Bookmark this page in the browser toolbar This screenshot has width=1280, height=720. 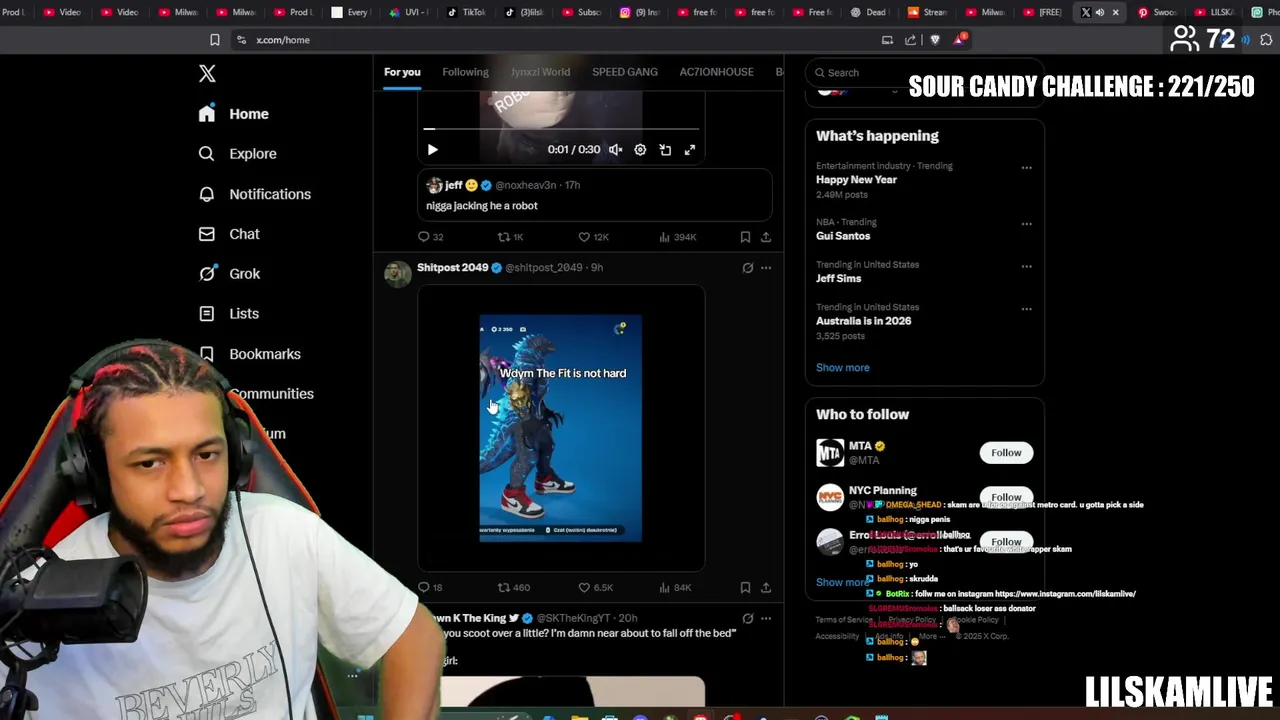pyautogui.click(x=214, y=40)
